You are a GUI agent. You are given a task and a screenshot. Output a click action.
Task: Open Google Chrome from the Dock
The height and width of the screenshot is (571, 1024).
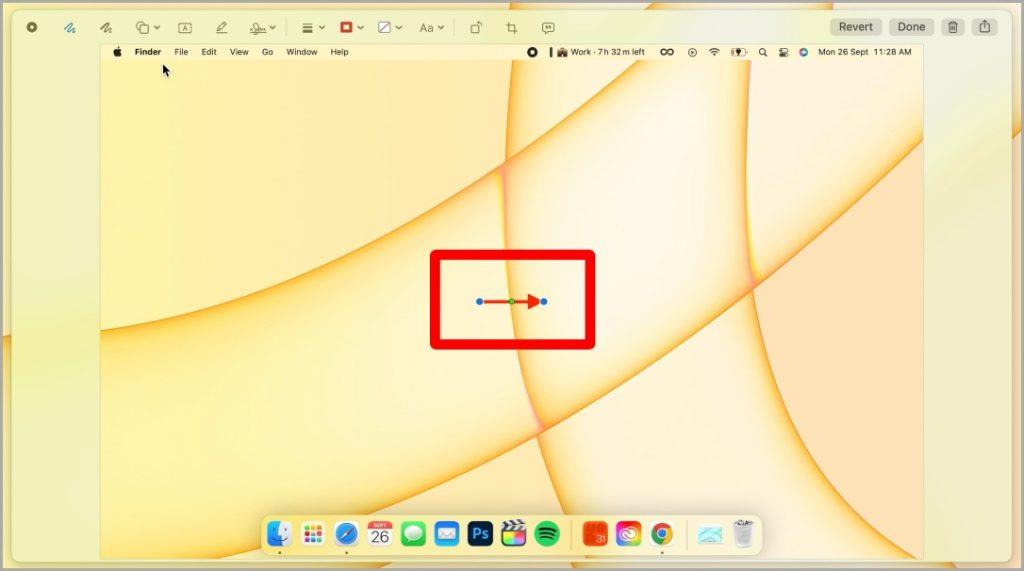point(662,534)
